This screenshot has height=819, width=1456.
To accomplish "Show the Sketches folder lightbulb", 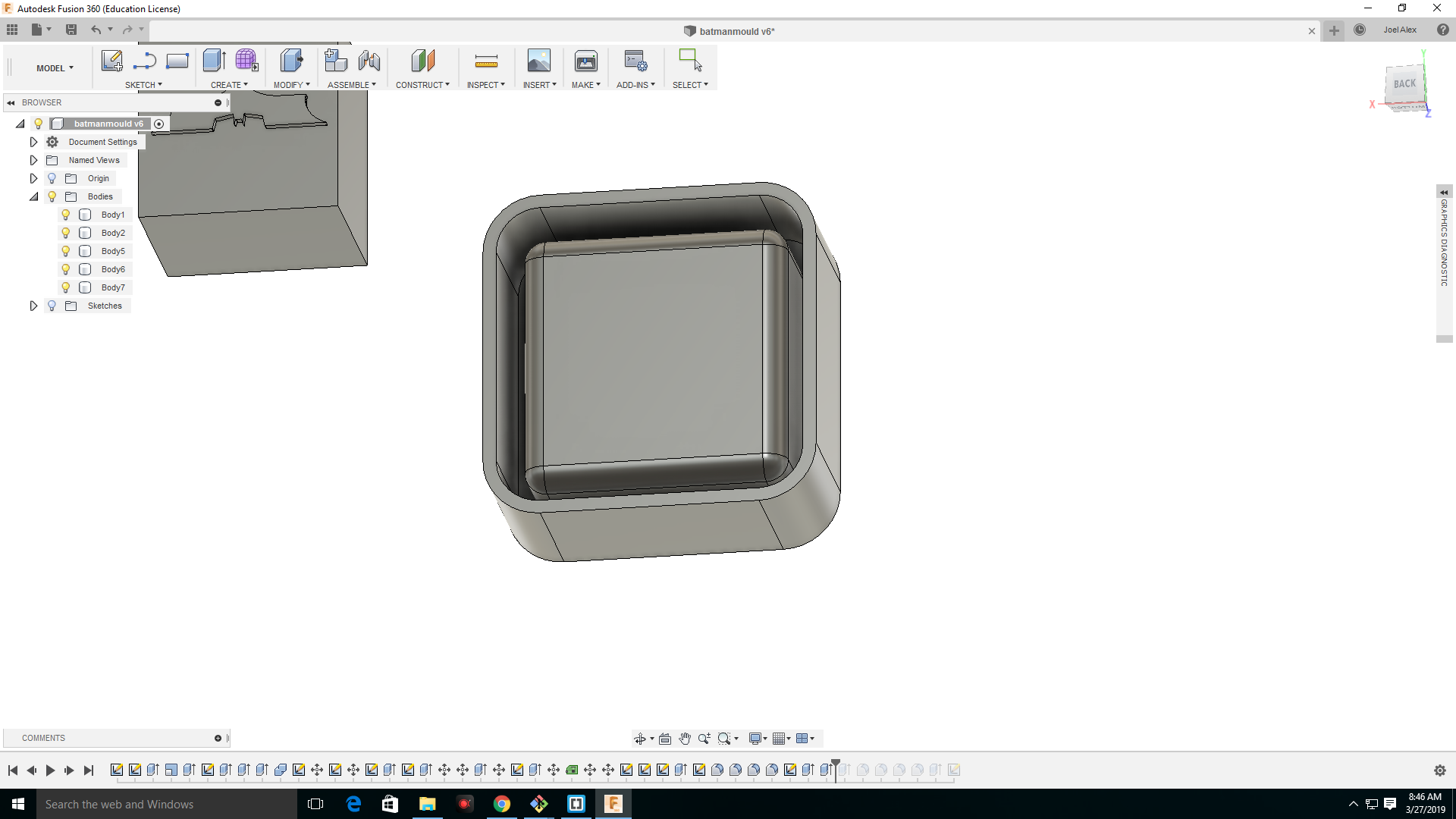I will (52, 306).
